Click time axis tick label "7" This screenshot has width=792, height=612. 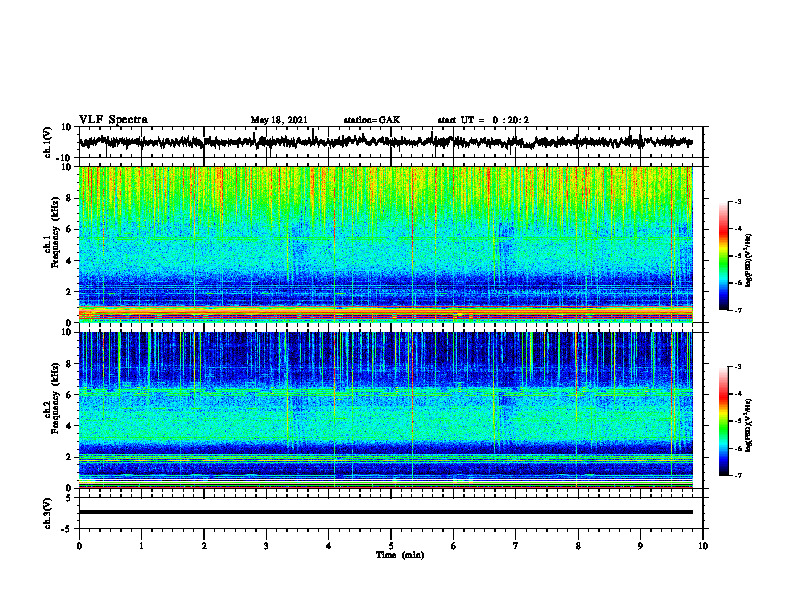click(x=516, y=546)
